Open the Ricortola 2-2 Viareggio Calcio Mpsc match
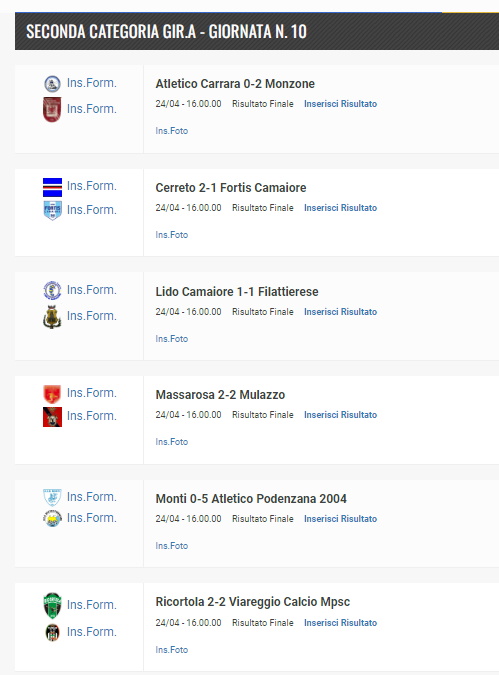Image resolution: width=499 pixels, height=675 pixels. point(253,601)
